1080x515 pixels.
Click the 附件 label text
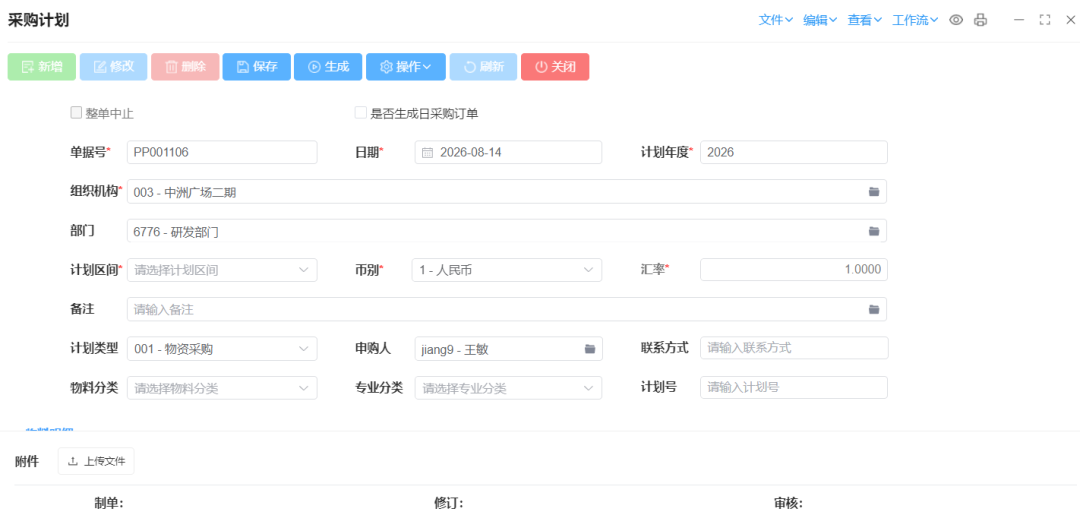[26, 461]
